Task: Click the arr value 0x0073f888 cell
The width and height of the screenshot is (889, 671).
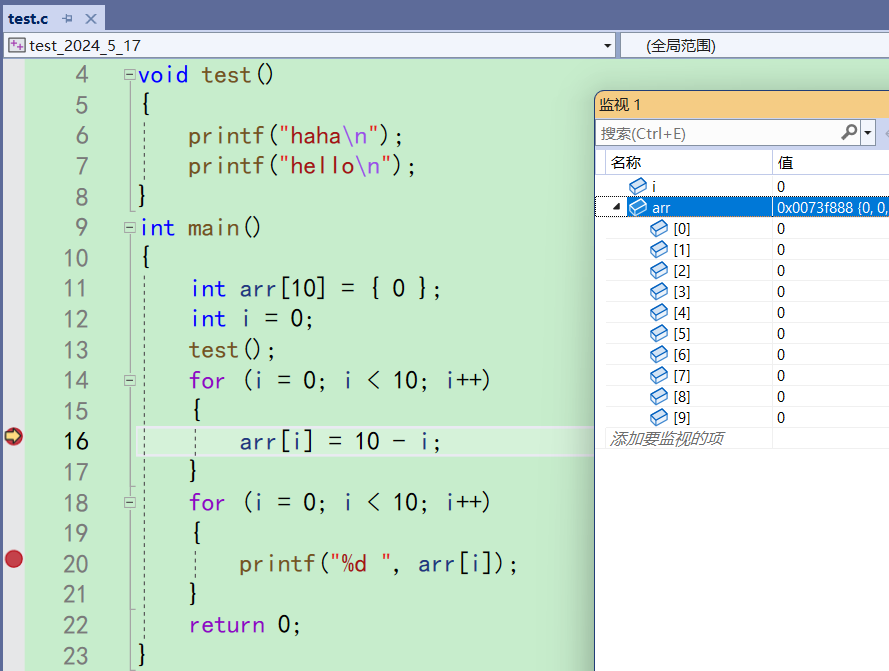Action: click(831, 208)
